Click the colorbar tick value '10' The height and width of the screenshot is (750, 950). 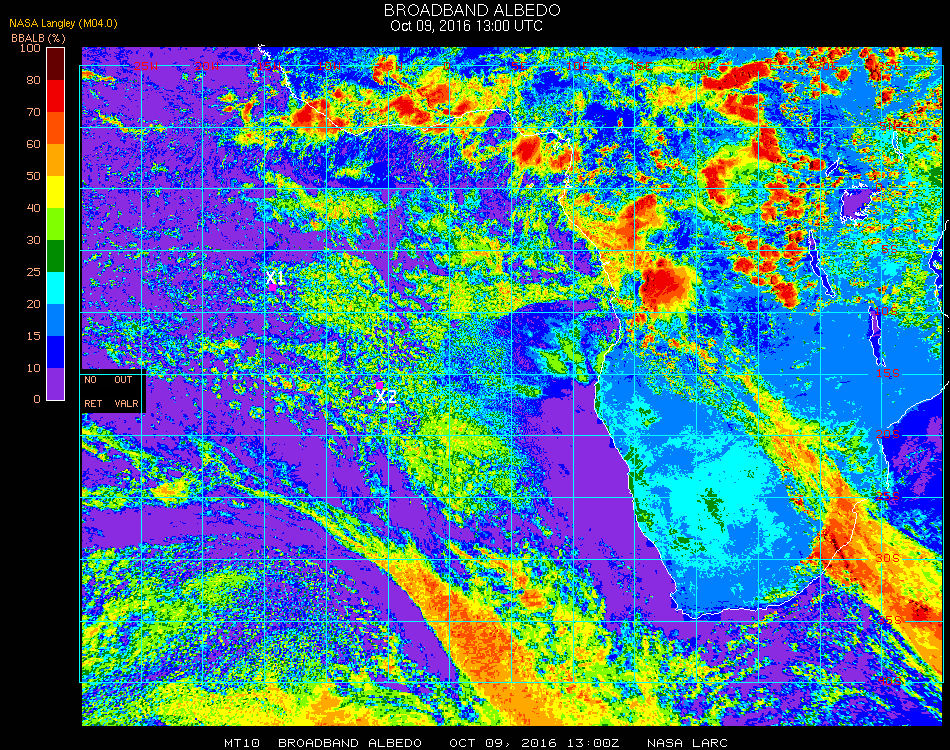(x=33, y=368)
